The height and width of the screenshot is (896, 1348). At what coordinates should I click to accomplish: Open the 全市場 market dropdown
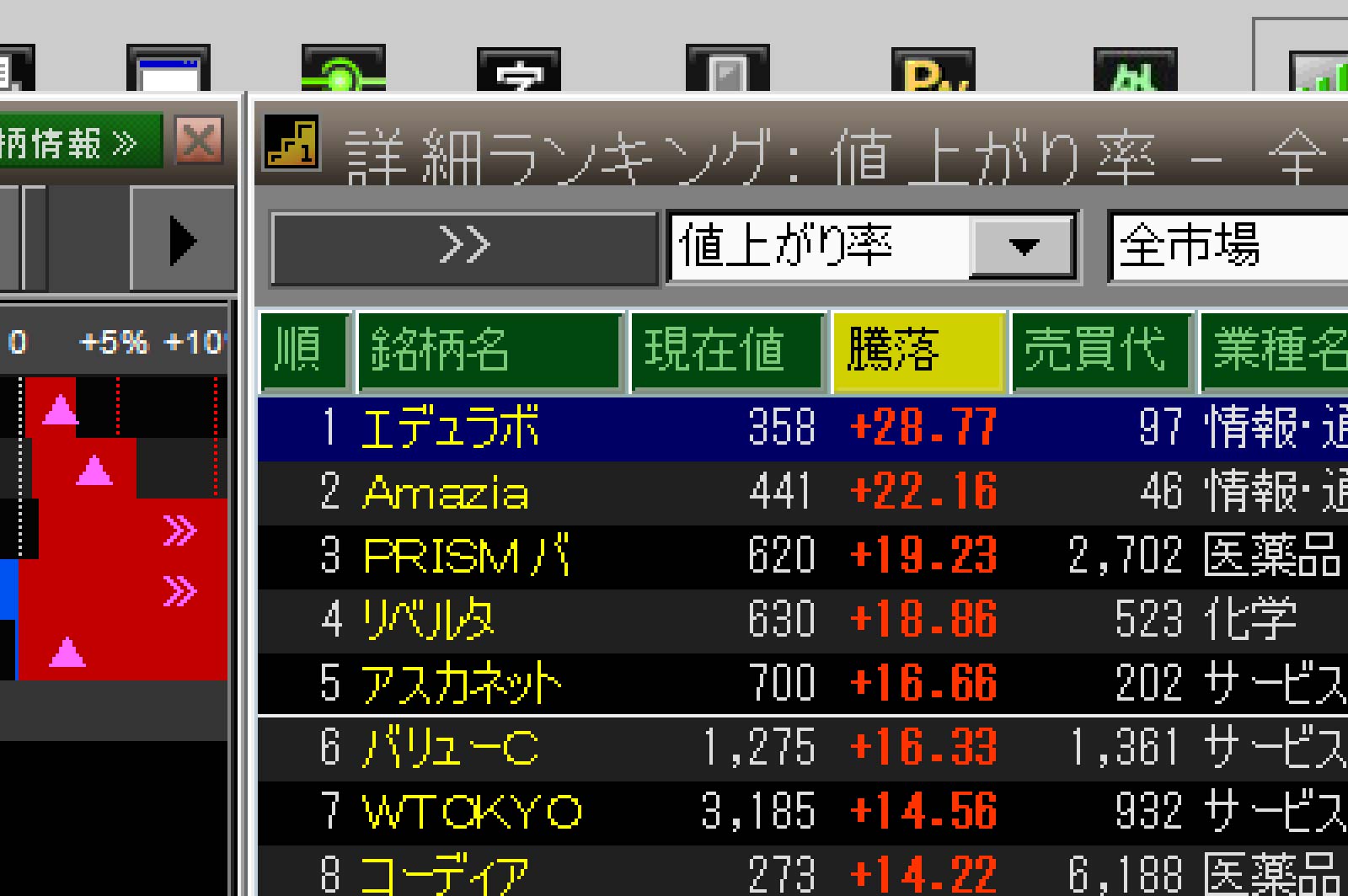1230,247
